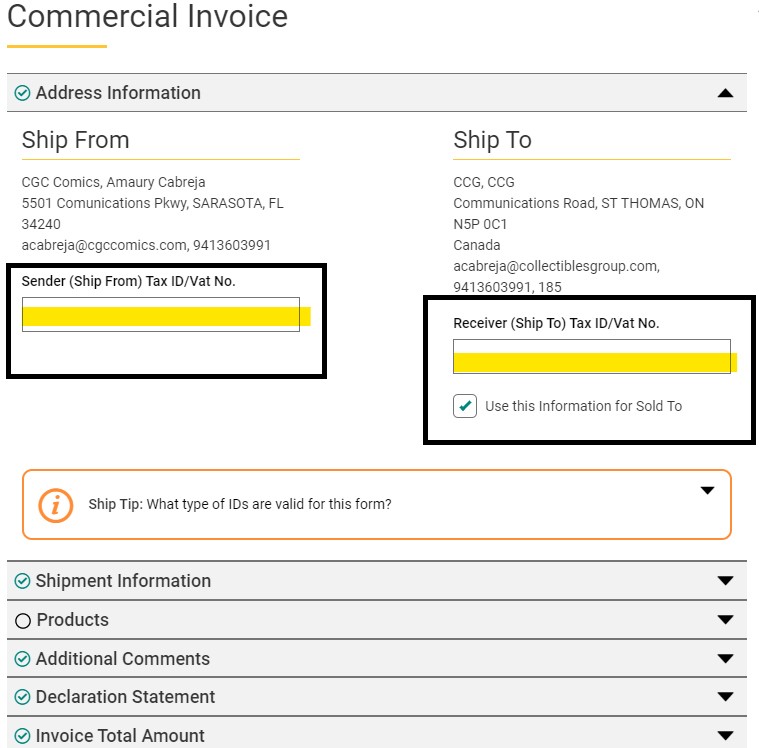
Task: Click the Address Information section title
Action: [118, 93]
